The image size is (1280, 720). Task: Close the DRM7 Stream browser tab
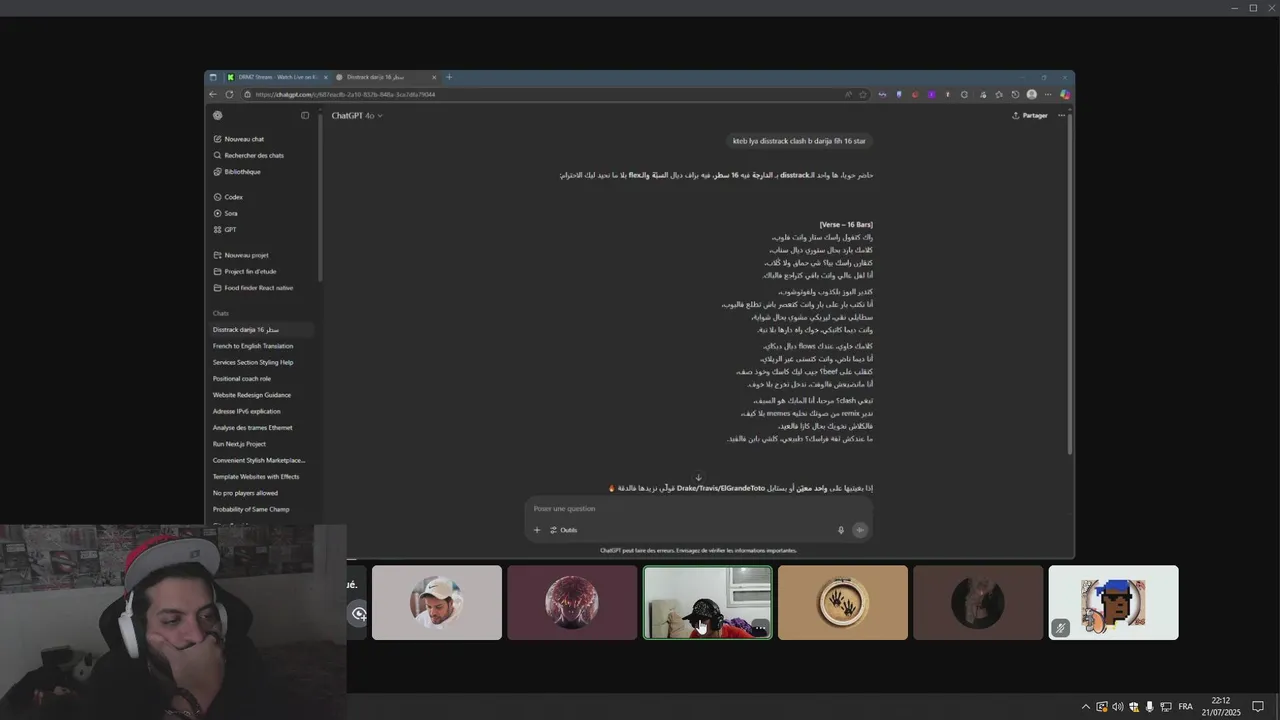pos(326,77)
